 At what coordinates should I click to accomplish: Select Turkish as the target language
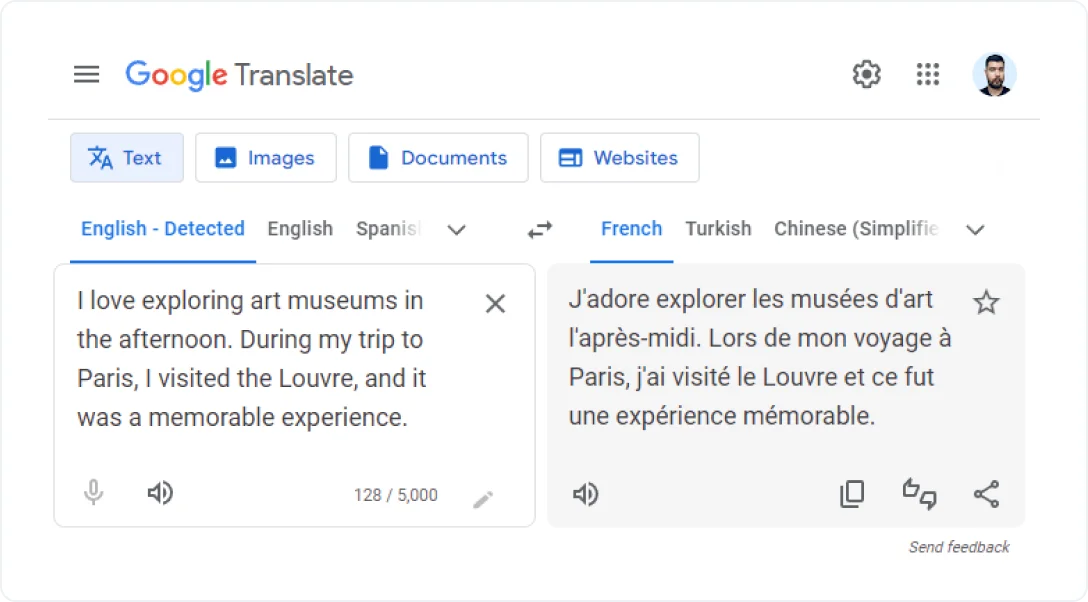point(719,229)
